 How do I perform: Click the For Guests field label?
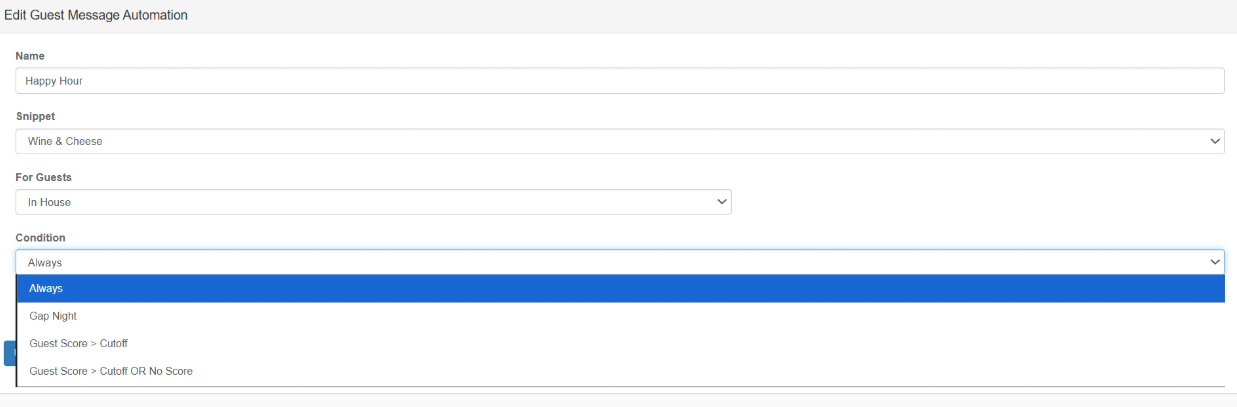[43, 177]
